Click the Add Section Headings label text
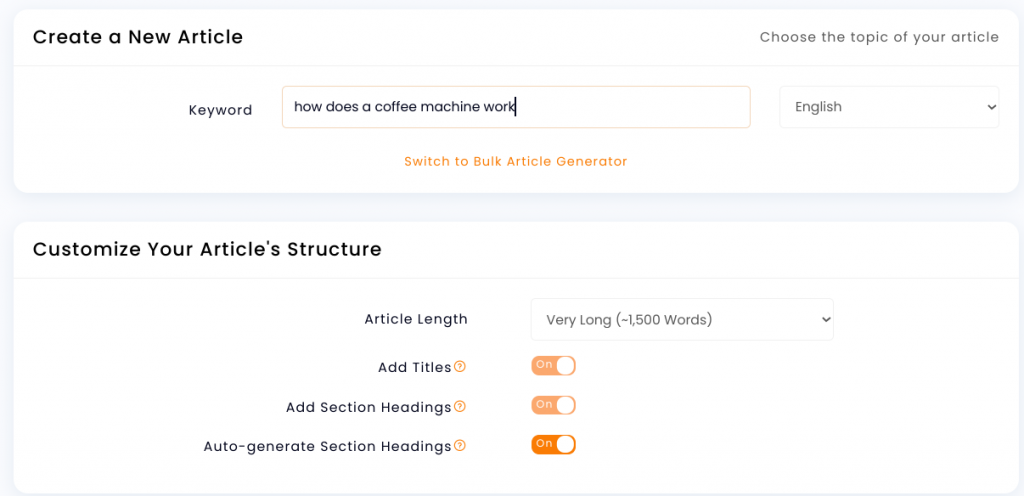 (368, 407)
